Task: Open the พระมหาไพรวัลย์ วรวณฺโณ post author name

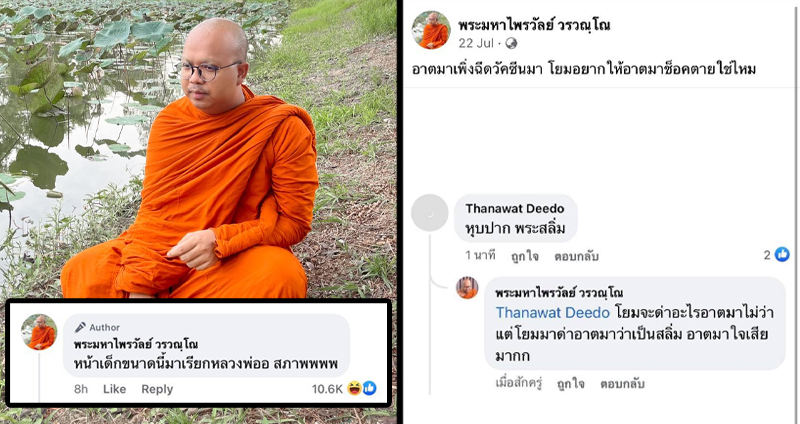Action: [534, 24]
